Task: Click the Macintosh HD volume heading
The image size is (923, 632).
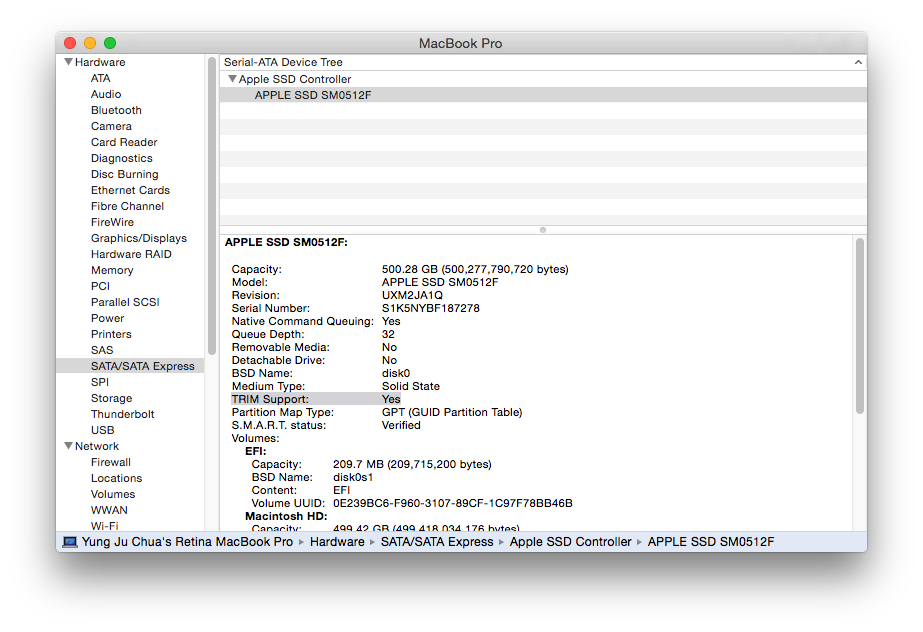Action: coord(287,516)
